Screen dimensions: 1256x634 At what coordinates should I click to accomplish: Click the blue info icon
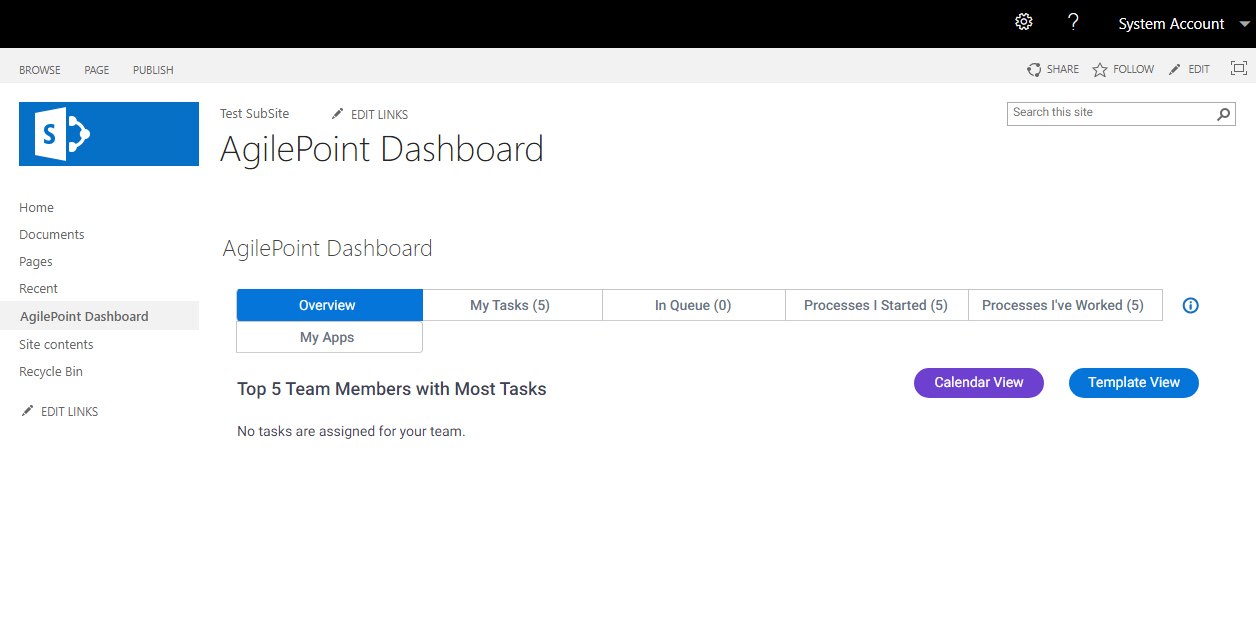tap(1190, 305)
